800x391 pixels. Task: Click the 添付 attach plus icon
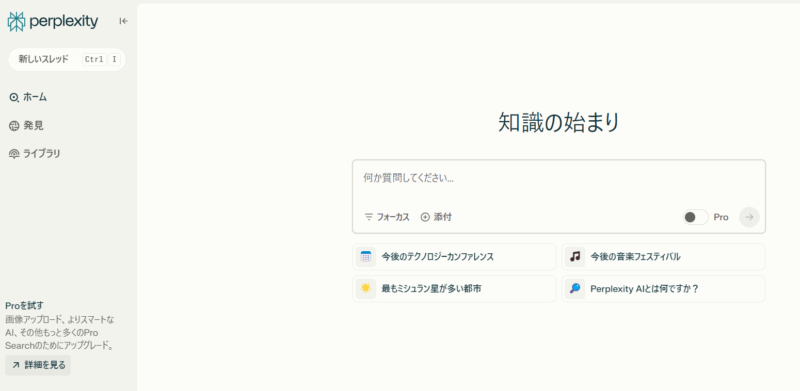[x=425, y=217]
